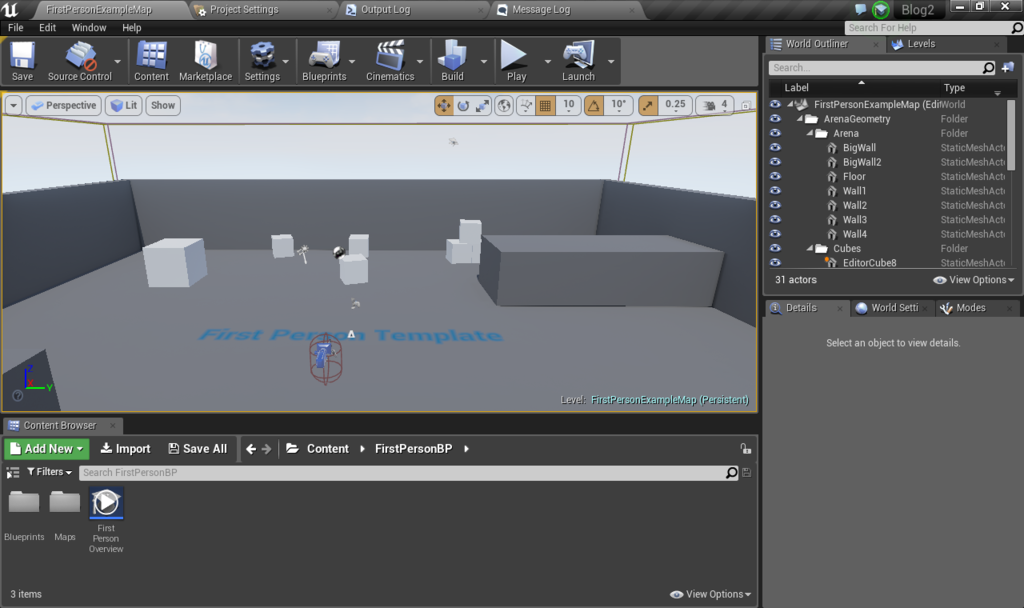Open Source Control dropdown arrow
The image size is (1024, 608).
point(118,61)
